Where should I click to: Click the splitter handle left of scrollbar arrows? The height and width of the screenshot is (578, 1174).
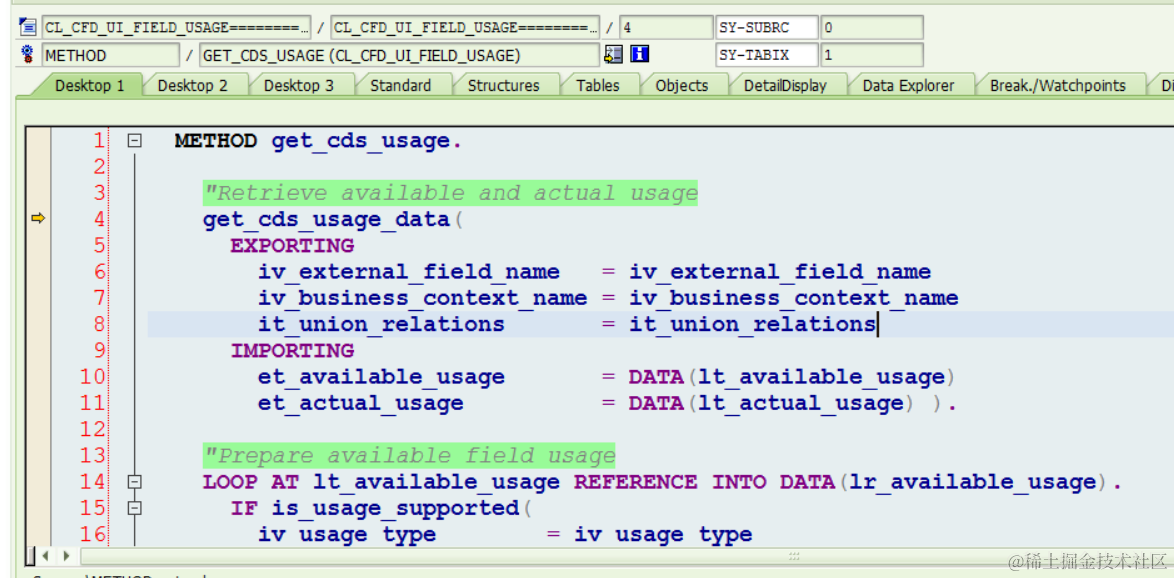31,556
